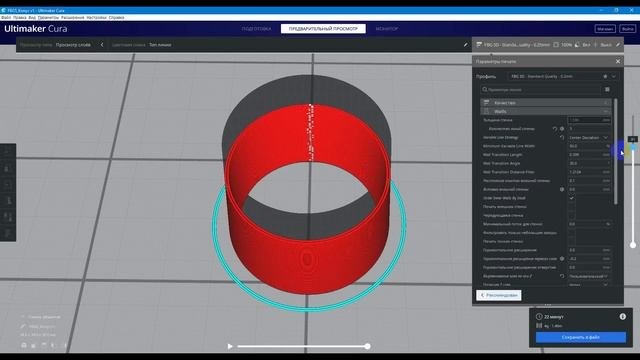This screenshot has width=640, height=360.
Task: Click the Качество category icon
Action: 486,103
